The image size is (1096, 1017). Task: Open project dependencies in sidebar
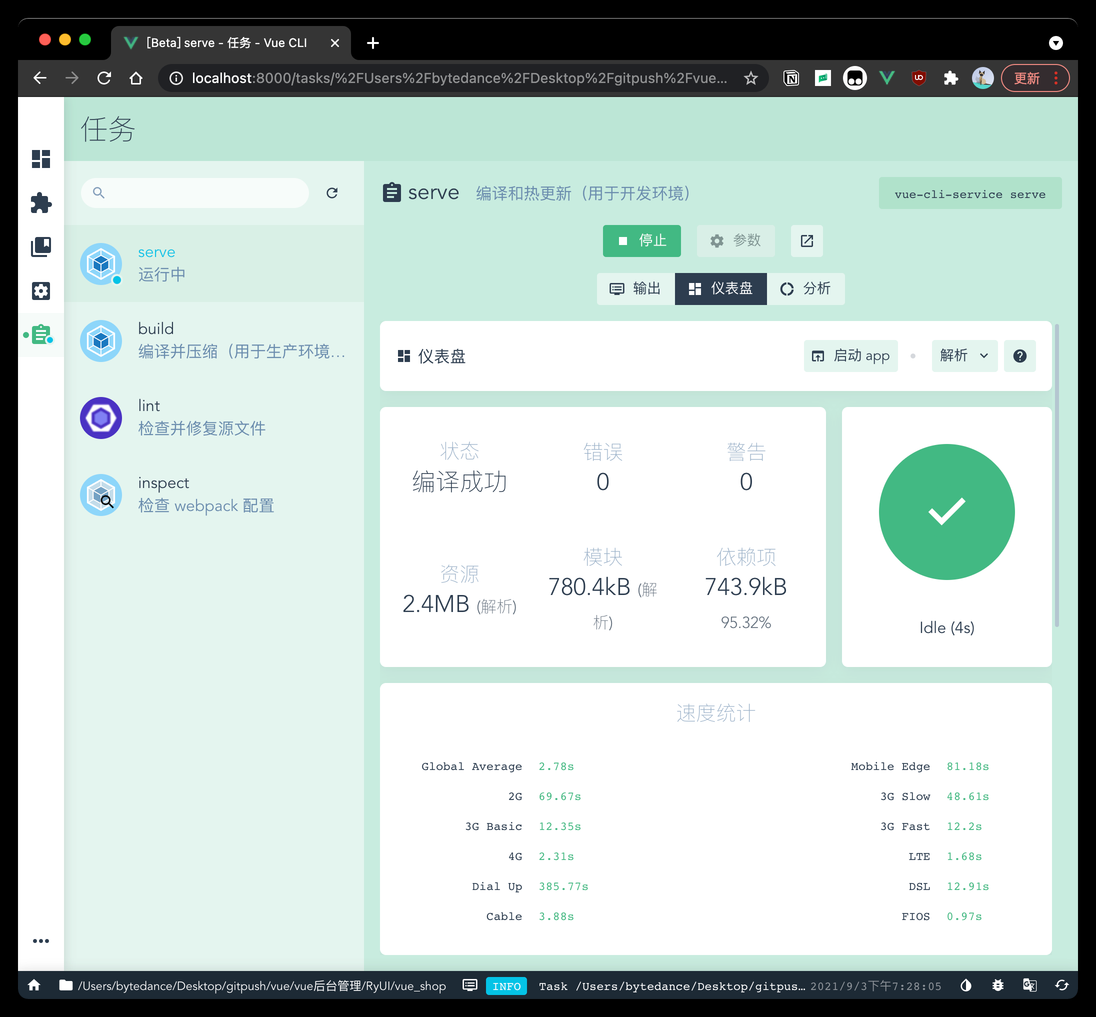tap(41, 247)
